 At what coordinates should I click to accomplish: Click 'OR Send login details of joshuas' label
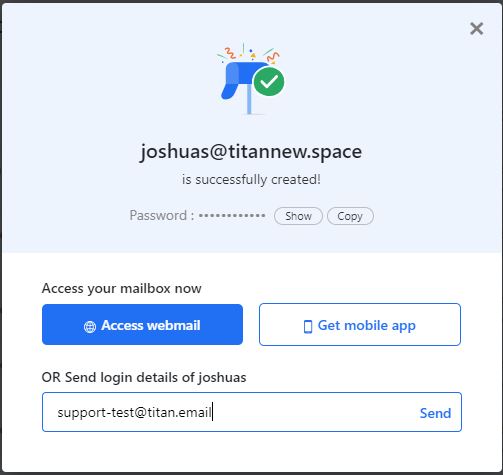[x=144, y=377]
